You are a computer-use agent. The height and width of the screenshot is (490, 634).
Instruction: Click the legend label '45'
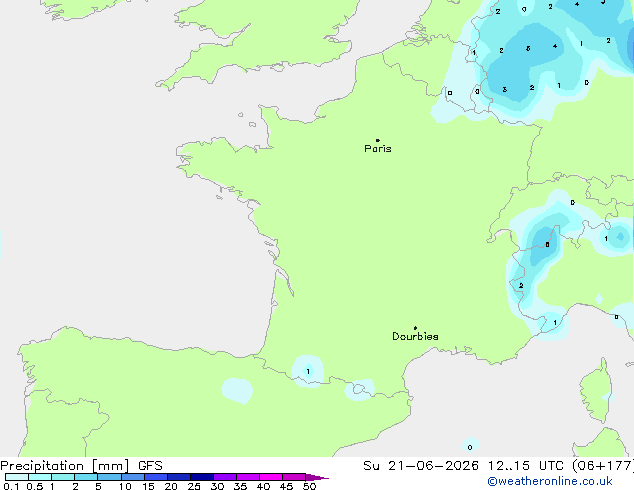click(286, 486)
